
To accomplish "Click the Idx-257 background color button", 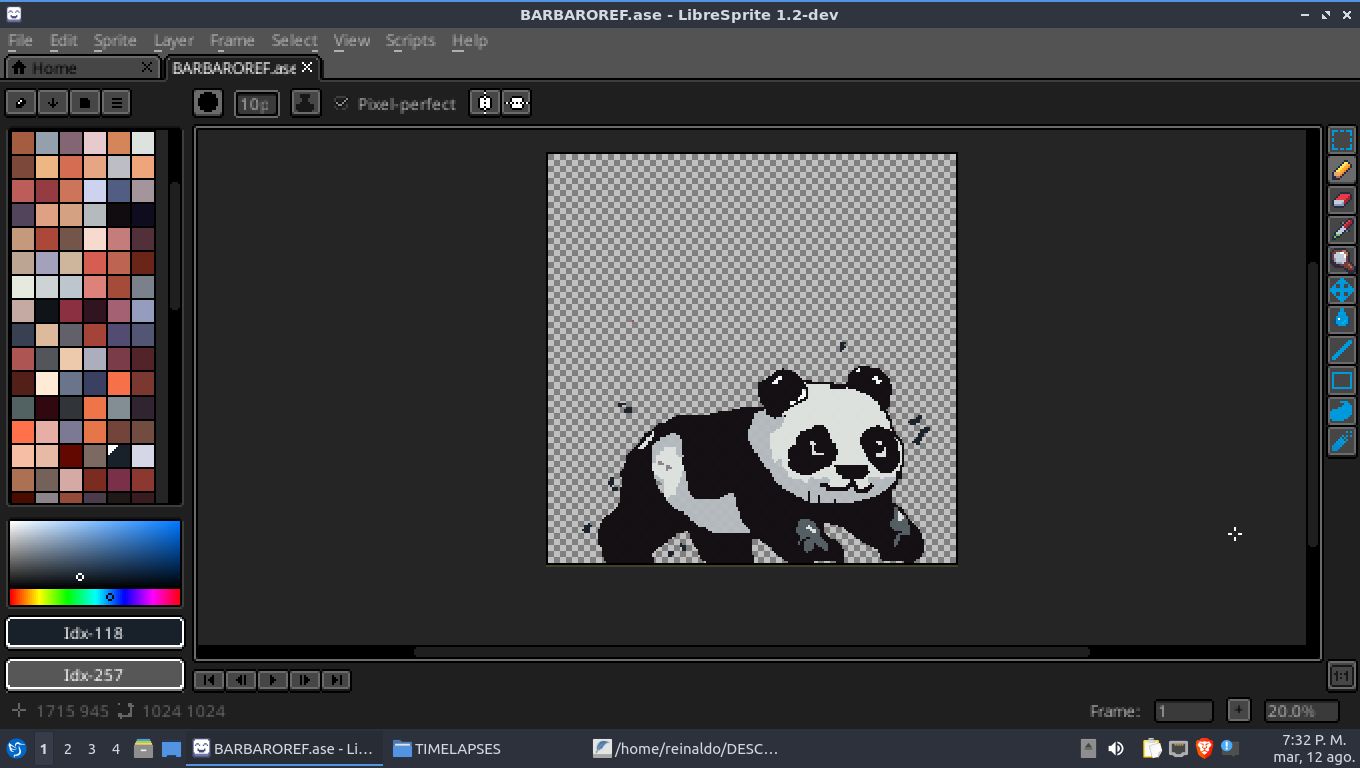I will coord(94,675).
